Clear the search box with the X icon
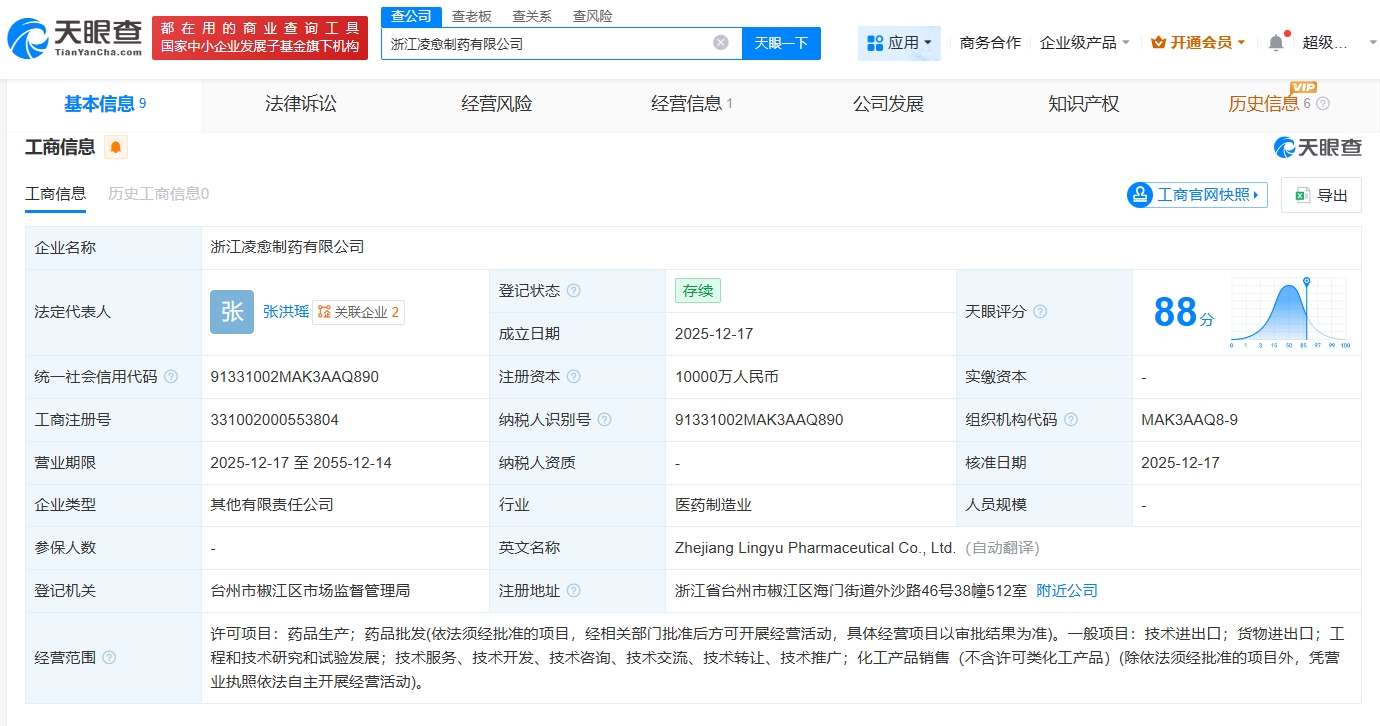This screenshot has height=726, width=1380. pos(720,43)
